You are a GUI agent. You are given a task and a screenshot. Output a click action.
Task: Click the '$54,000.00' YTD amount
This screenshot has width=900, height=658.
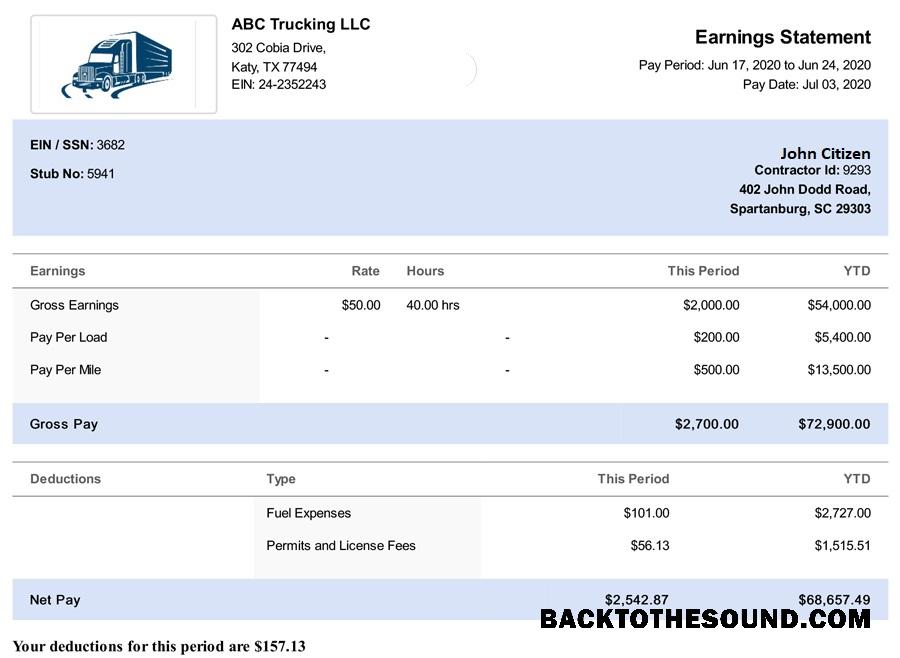click(839, 305)
